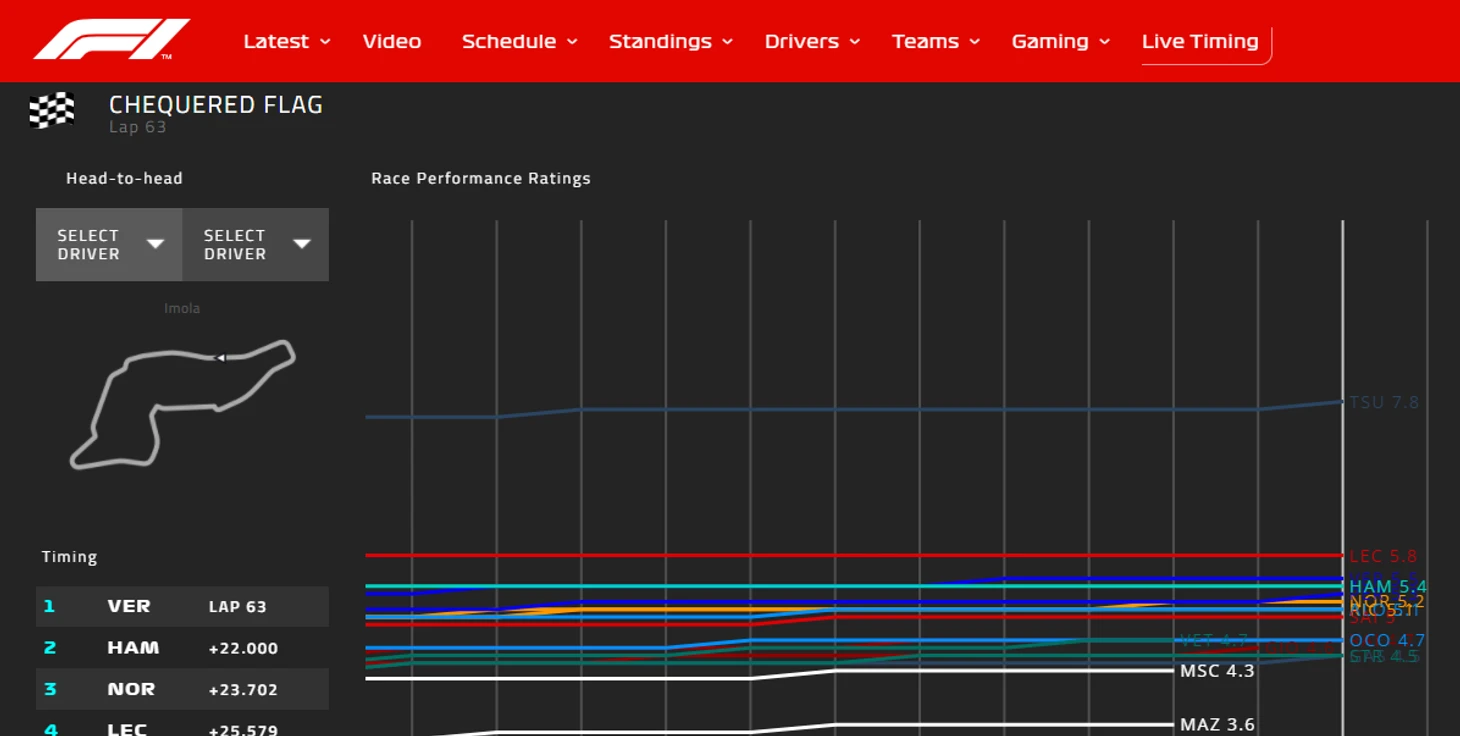Expand the Standings menu

(670, 42)
